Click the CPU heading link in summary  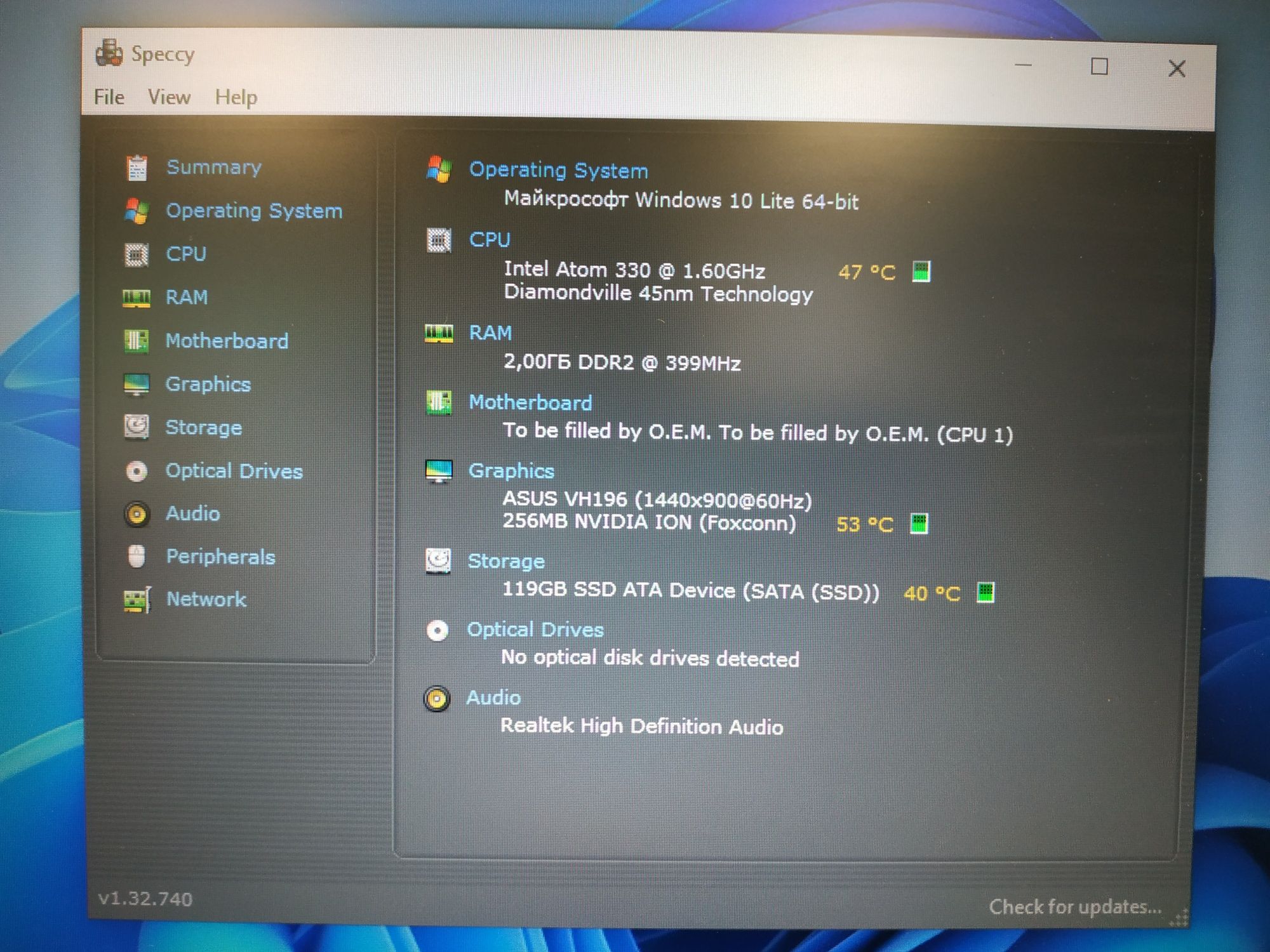490,239
